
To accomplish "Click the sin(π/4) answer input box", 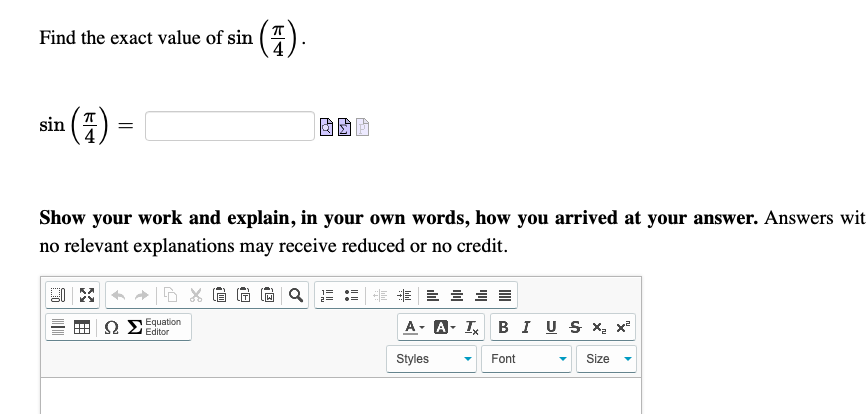I will pyautogui.click(x=230, y=126).
